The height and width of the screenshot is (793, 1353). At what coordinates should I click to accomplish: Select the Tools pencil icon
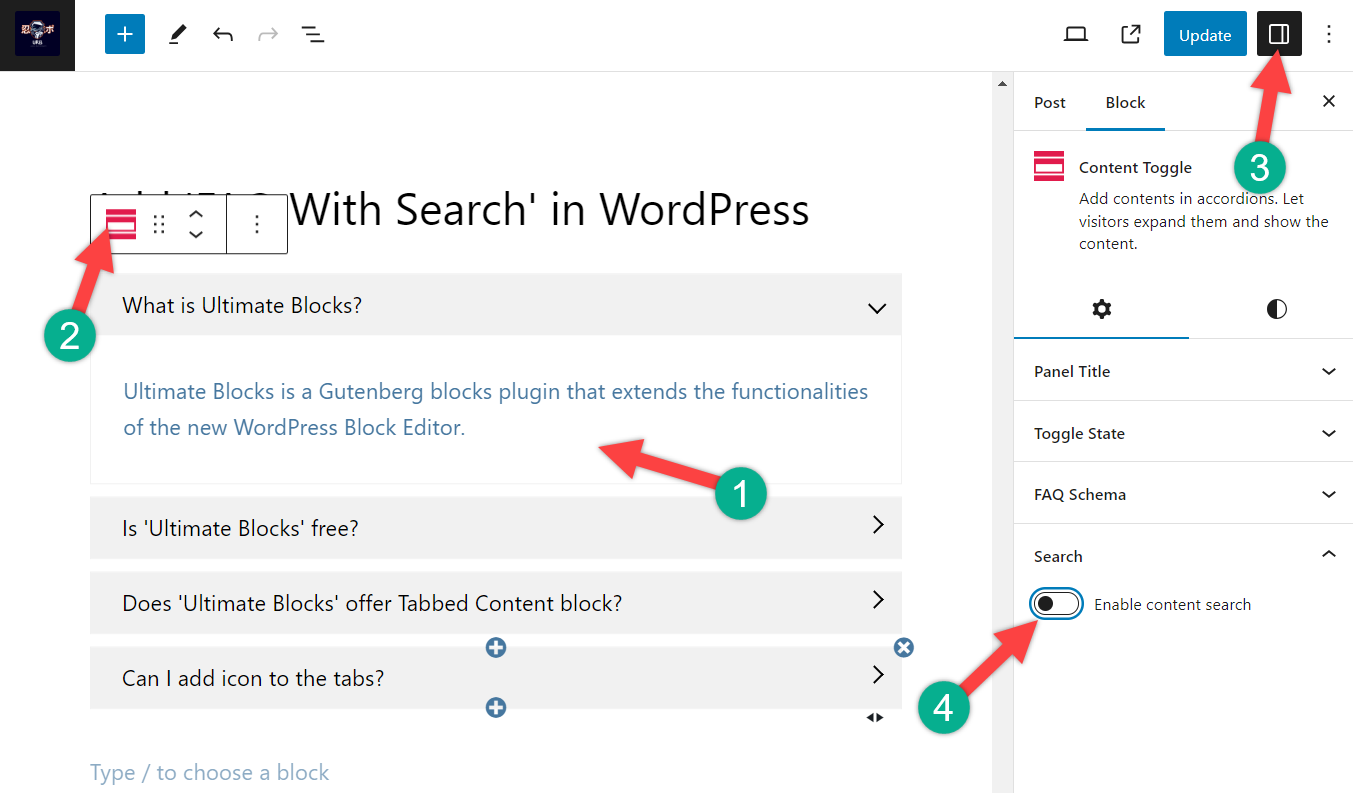pos(177,35)
